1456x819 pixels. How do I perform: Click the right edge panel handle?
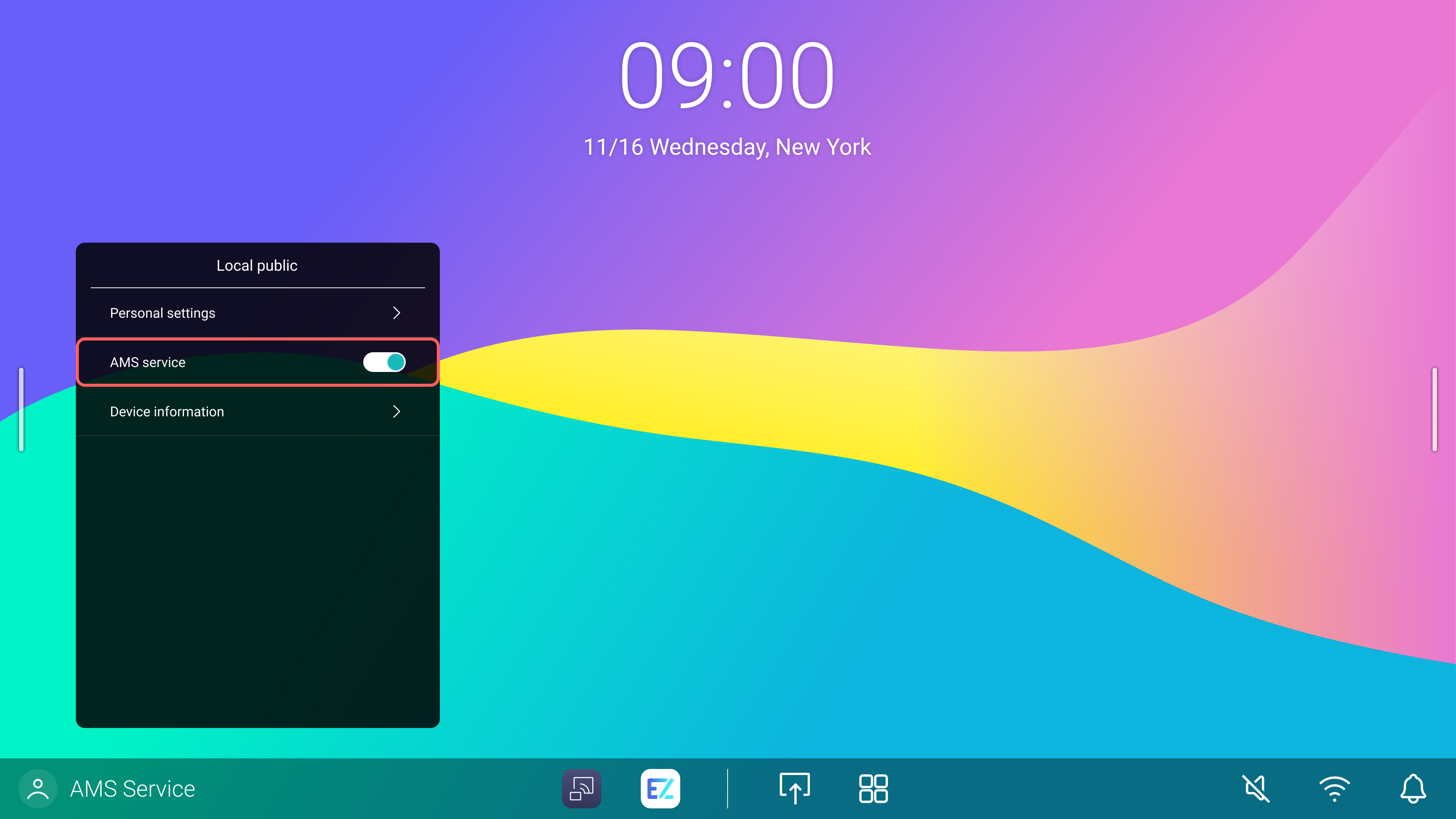[x=1434, y=409]
